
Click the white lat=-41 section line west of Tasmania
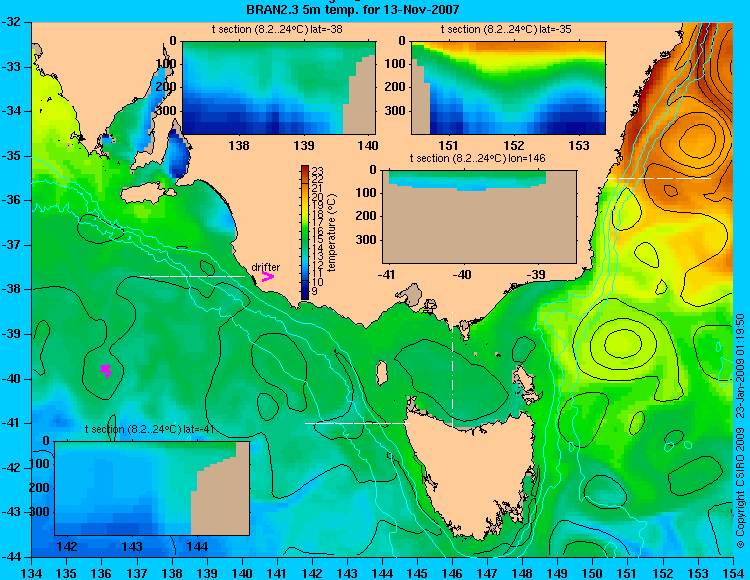(x=357, y=423)
